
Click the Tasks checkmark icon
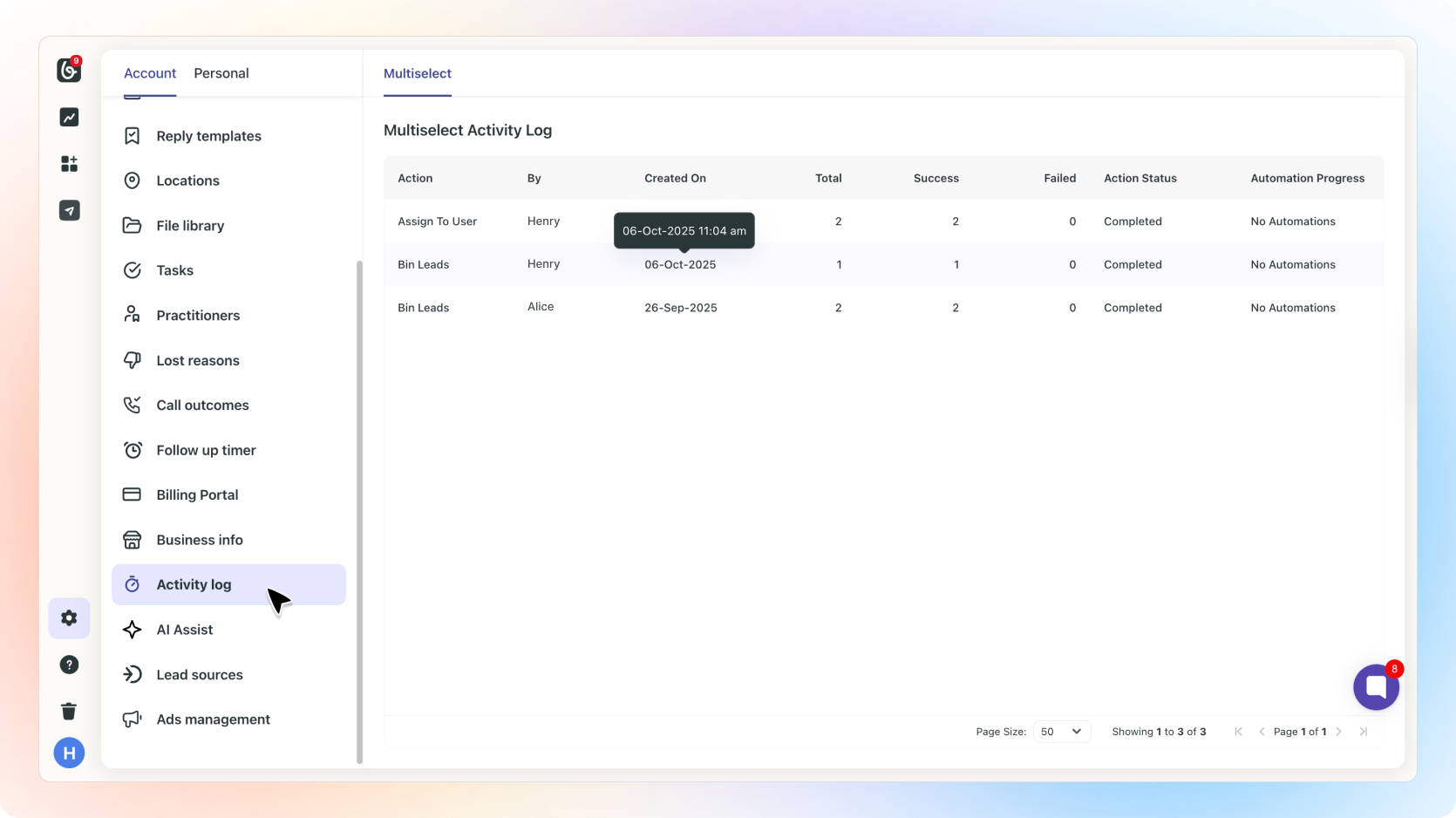[133, 270]
